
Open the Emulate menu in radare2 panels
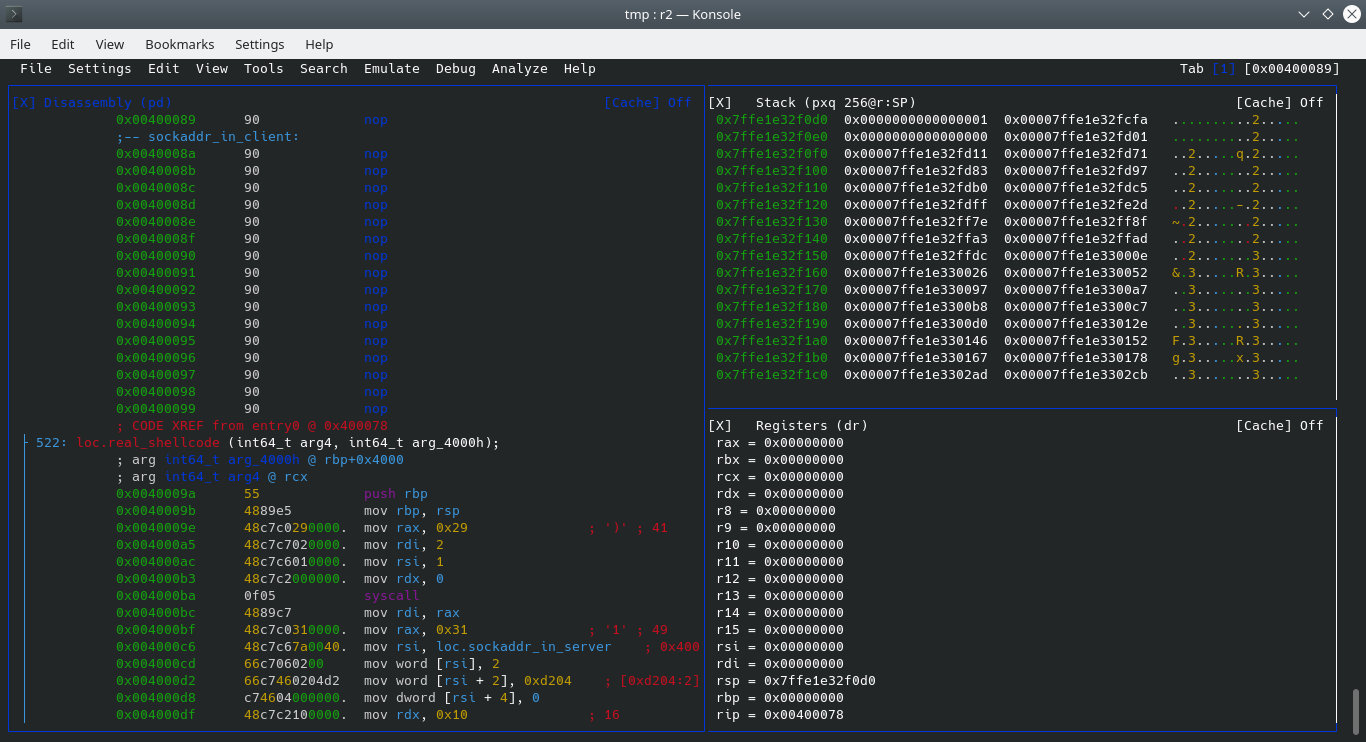click(x=391, y=68)
